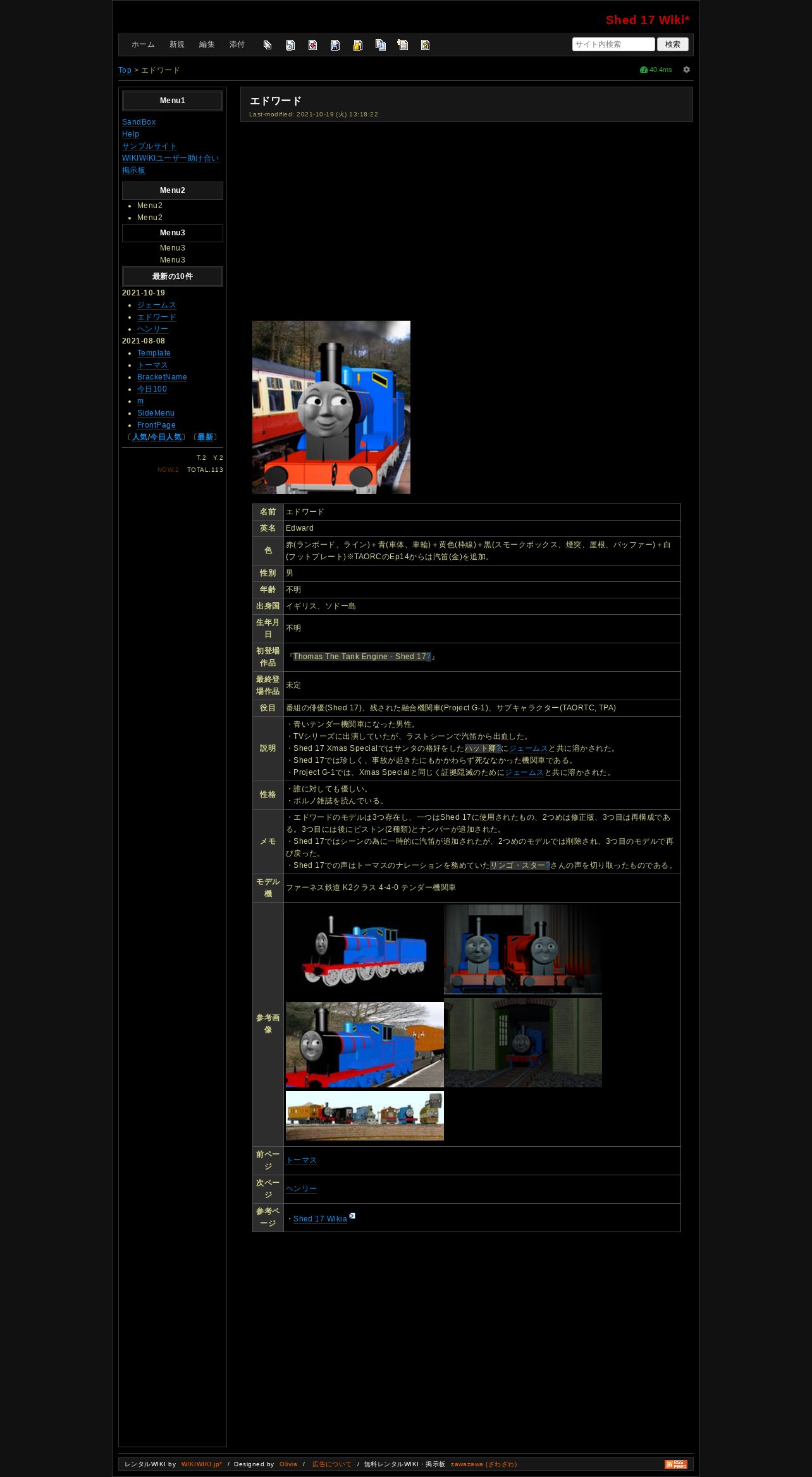812x1477 pixels.
Task: Open エドワード in recent changes list
Action: [x=157, y=317]
